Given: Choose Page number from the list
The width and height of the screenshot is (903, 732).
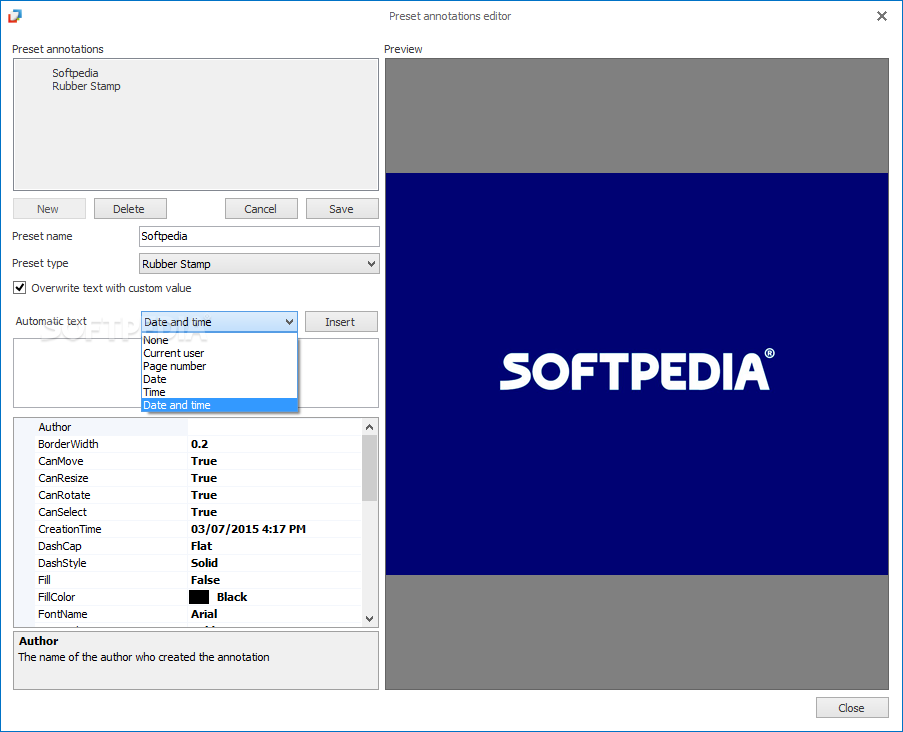Looking at the screenshot, I should [x=219, y=366].
